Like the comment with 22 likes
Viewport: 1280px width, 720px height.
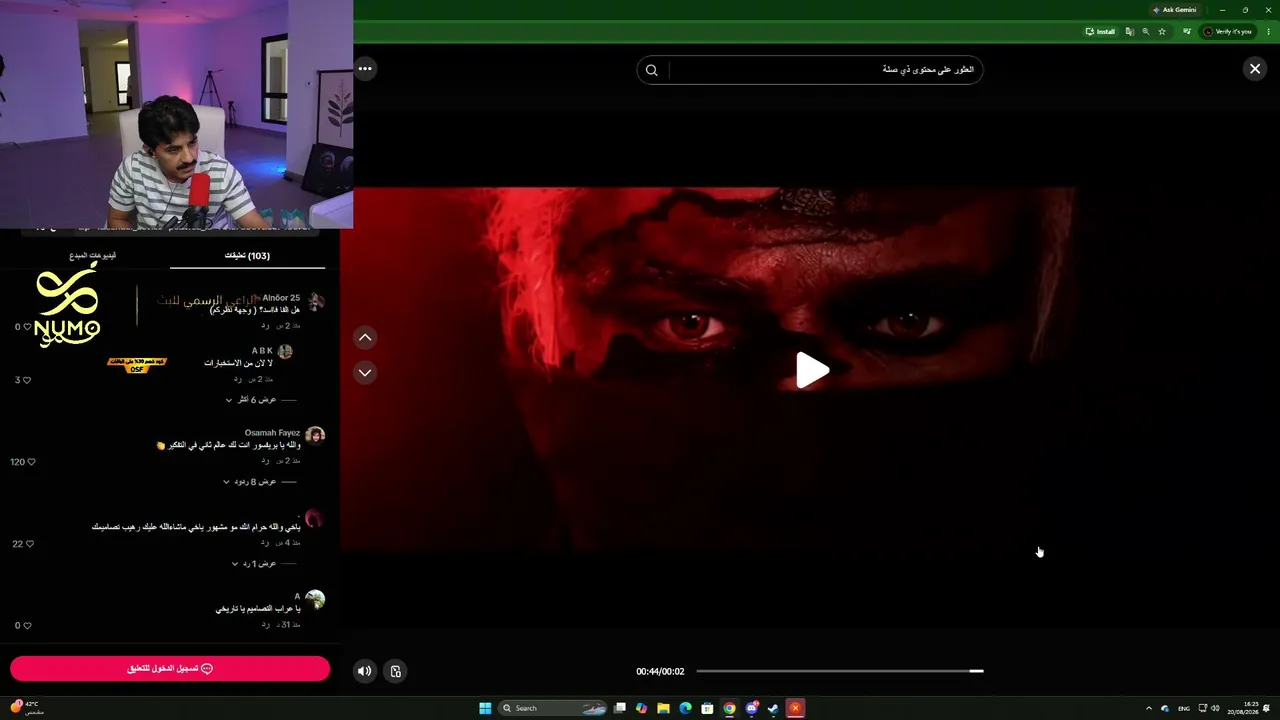point(30,544)
